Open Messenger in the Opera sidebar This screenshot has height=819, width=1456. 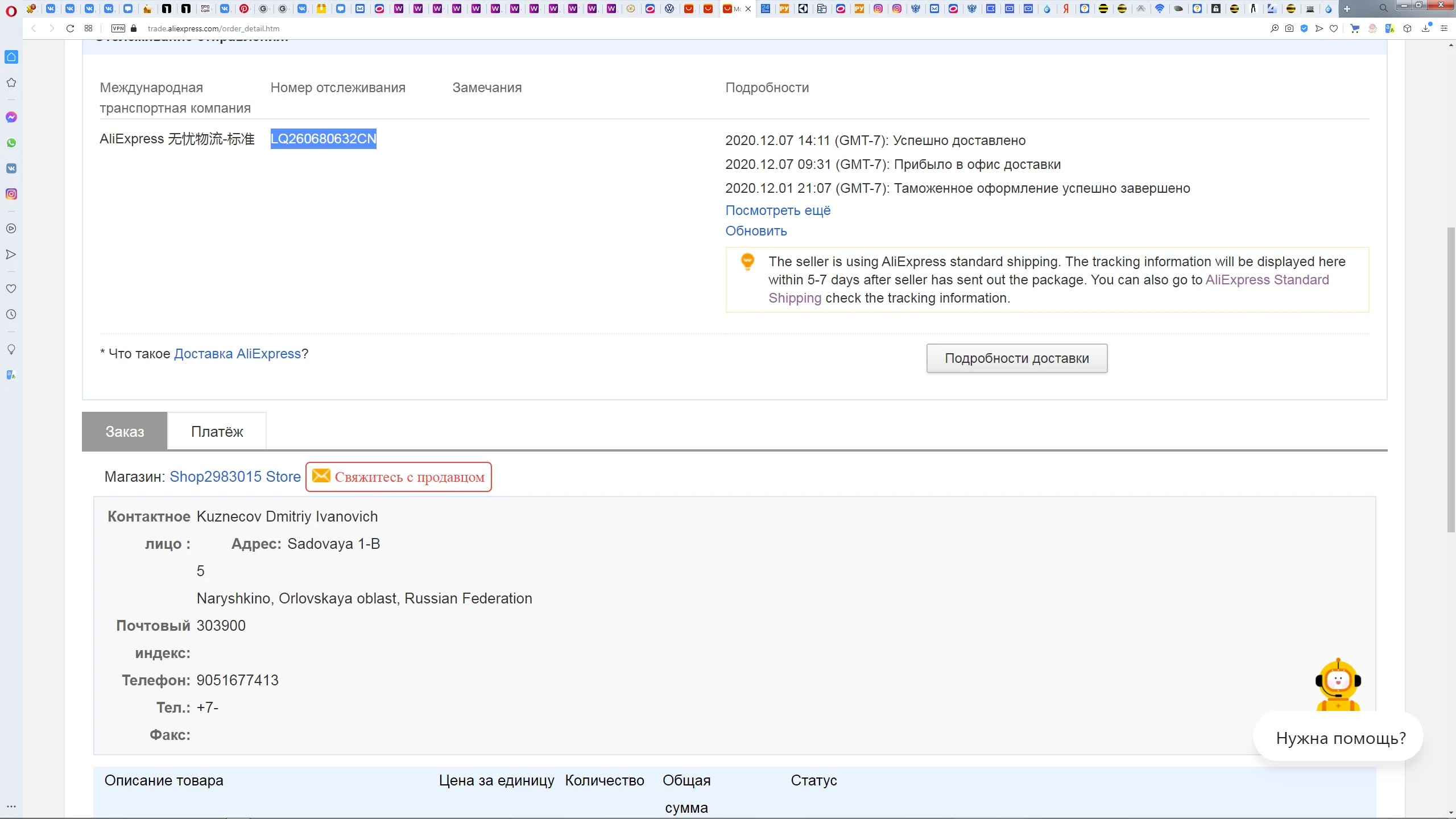click(x=11, y=117)
